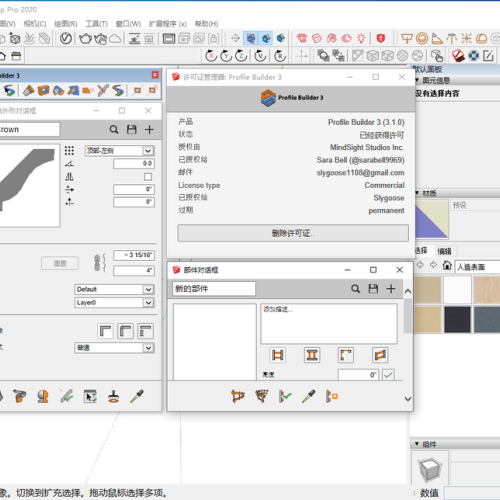Click the ~3 15/16" width field
Screen dimensions: 500x500
134,255
